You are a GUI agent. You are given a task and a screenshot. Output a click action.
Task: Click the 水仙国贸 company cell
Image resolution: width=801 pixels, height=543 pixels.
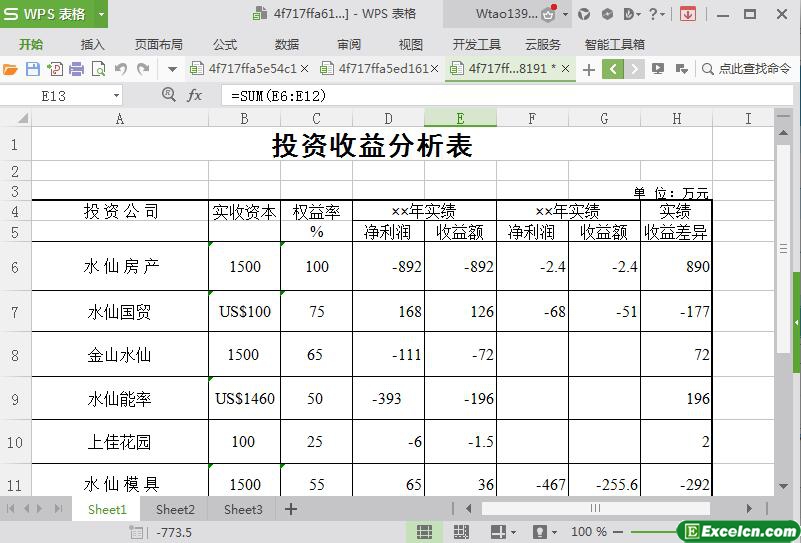(120, 311)
